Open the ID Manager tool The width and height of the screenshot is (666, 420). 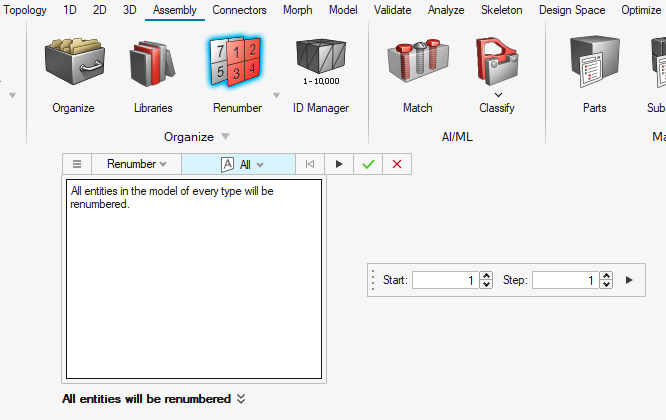point(321,76)
